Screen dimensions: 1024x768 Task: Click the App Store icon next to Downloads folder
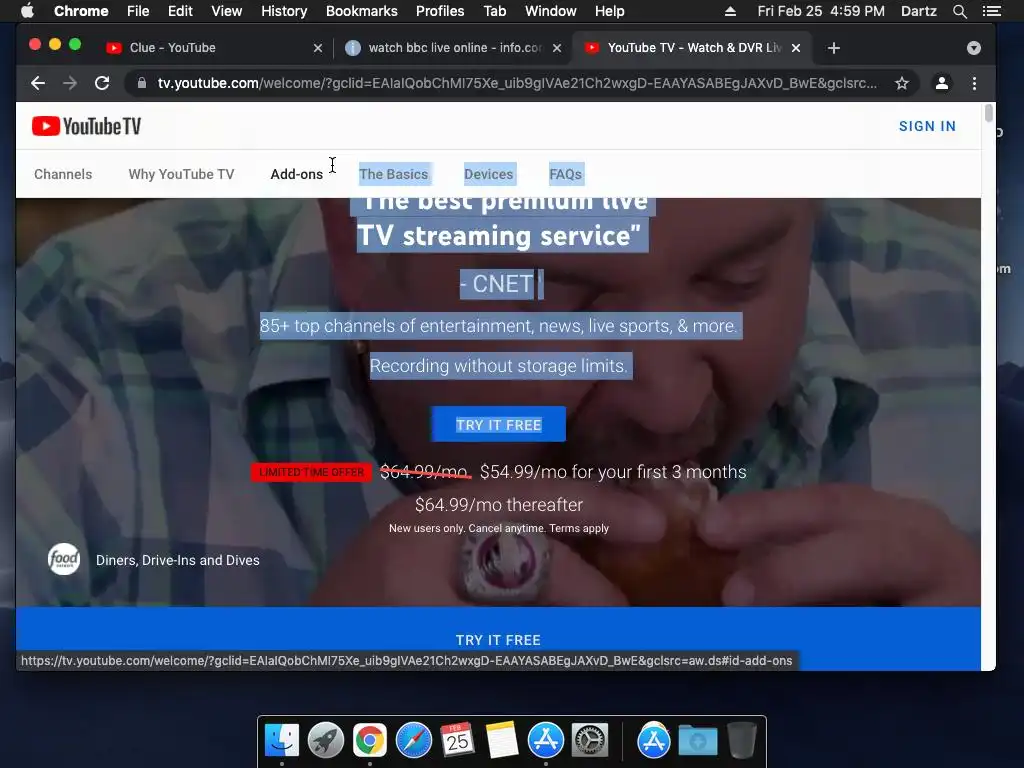click(654, 741)
